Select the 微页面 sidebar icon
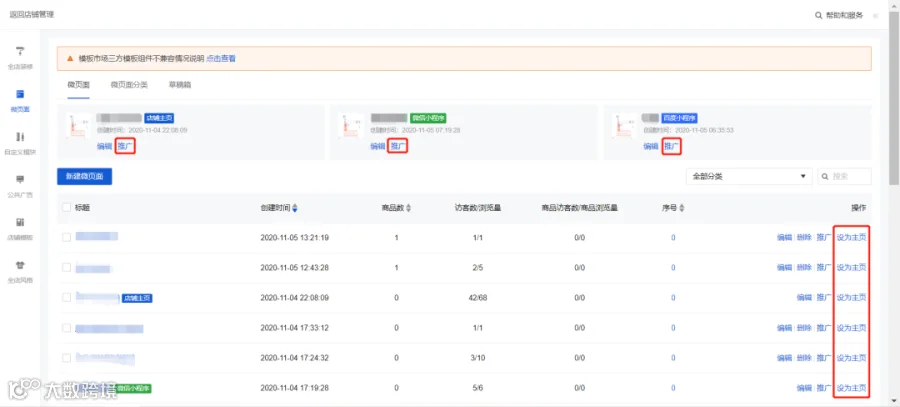Screen dimensions: 900x407 pyautogui.click(x=20, y=94)
